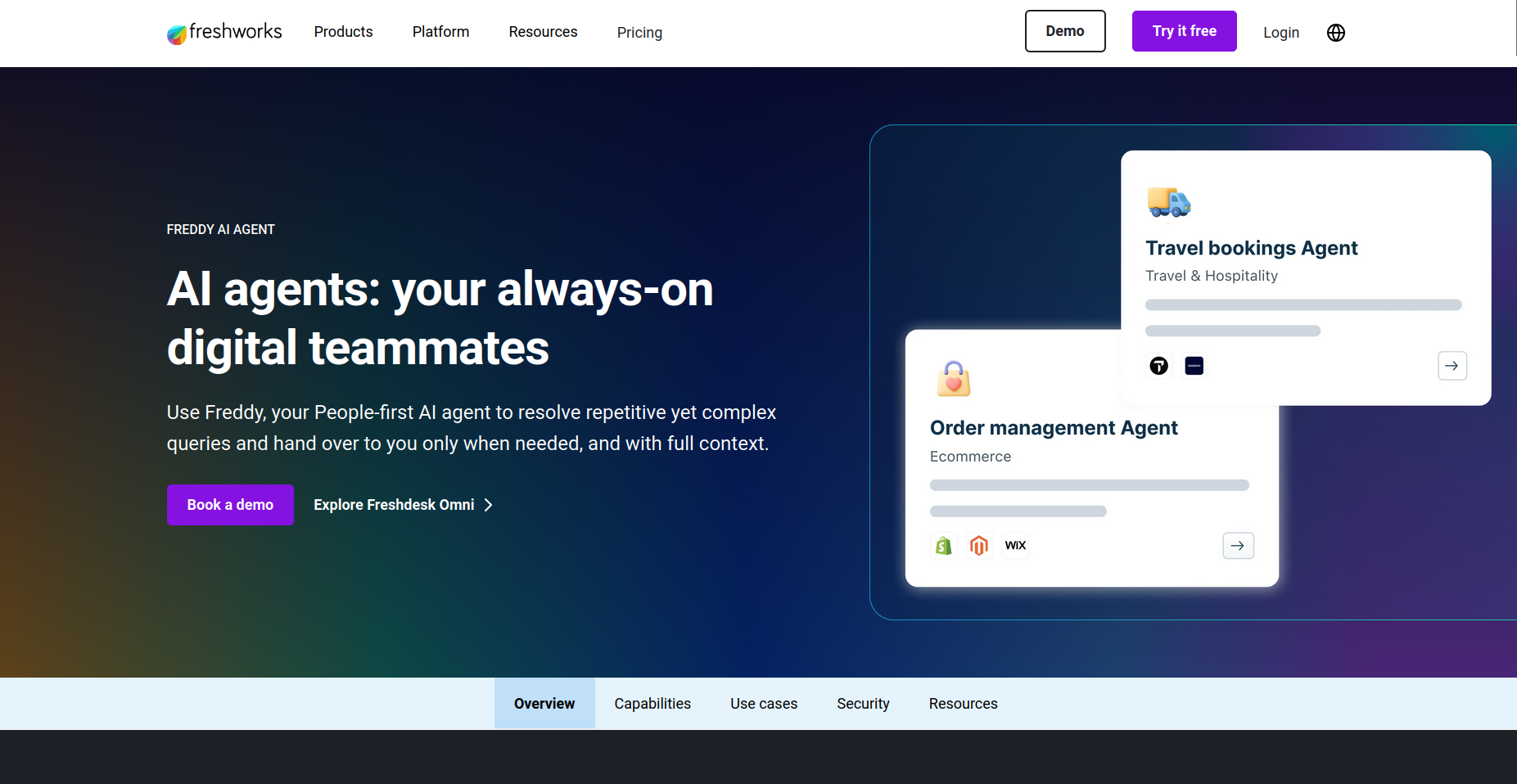Switch to the Capabilities tab
Viewport: 1517px width, 784px height.
pyautogui.click(x=652, y=704)
